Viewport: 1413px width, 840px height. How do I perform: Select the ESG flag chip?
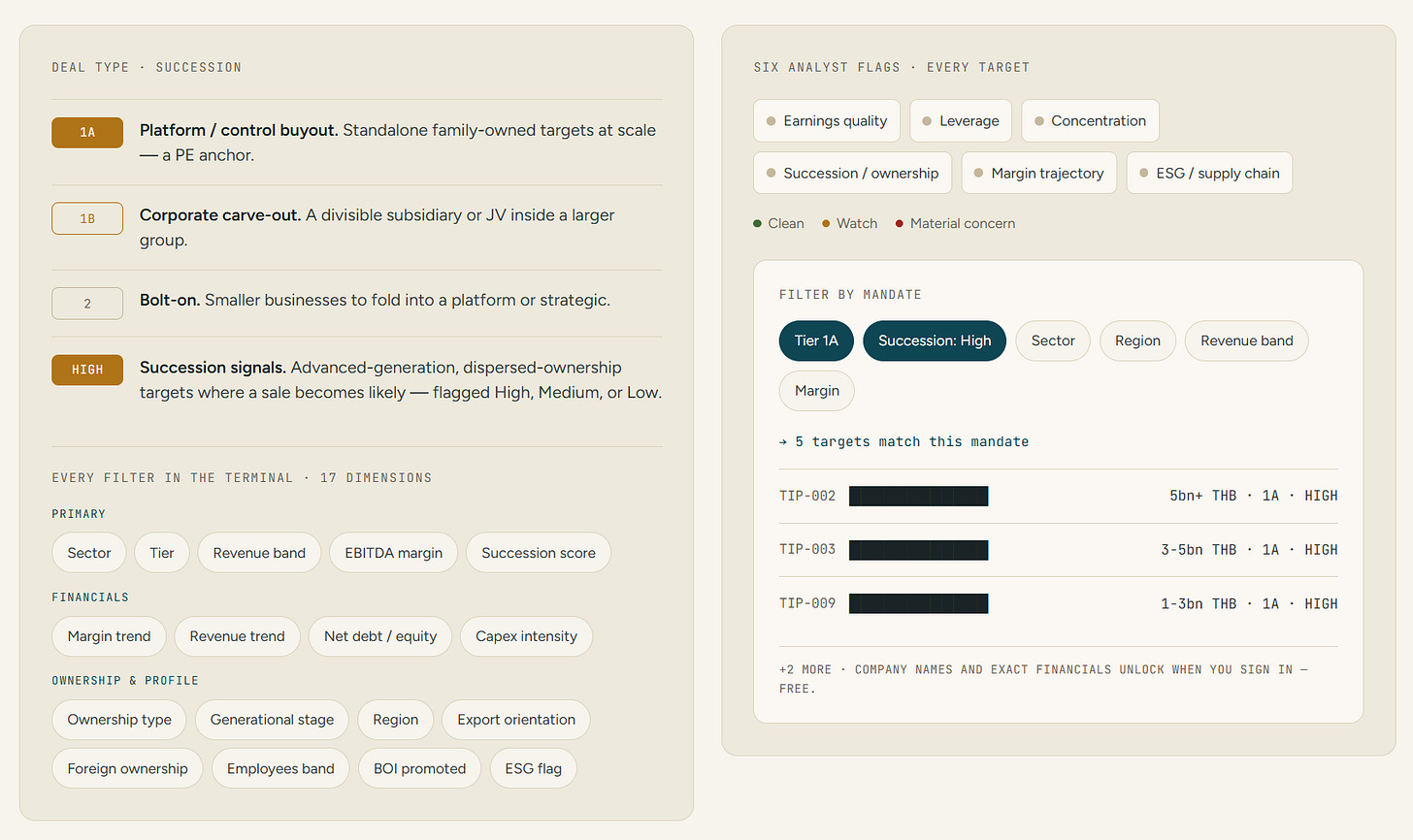click(533, 768)
